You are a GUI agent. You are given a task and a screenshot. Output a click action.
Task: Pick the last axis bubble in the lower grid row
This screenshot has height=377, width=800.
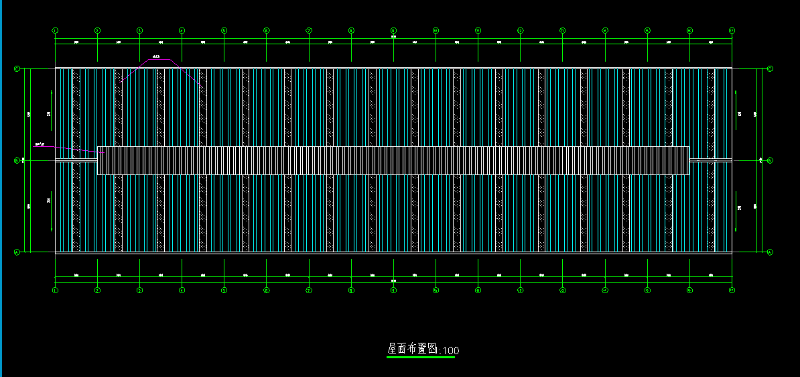click(732, 290)
